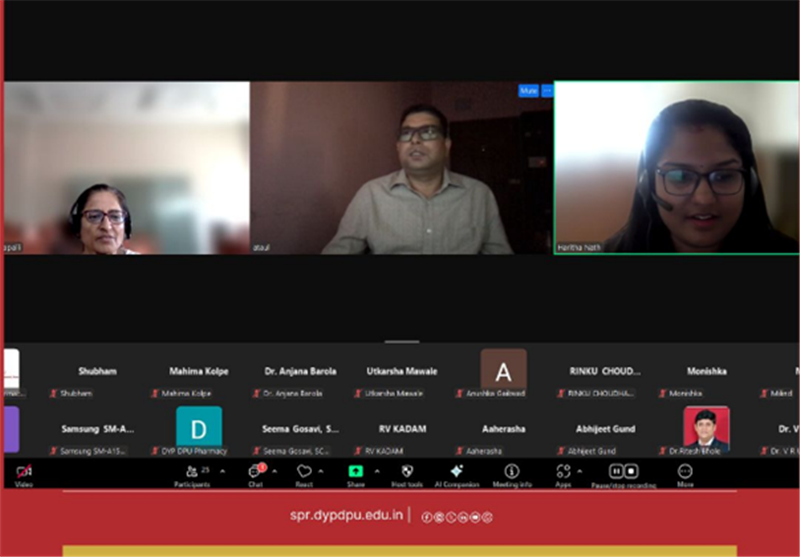This screenshot has height=557, width=800.
Task: Expand arrow next to Chat
Action: pos(274,471)
